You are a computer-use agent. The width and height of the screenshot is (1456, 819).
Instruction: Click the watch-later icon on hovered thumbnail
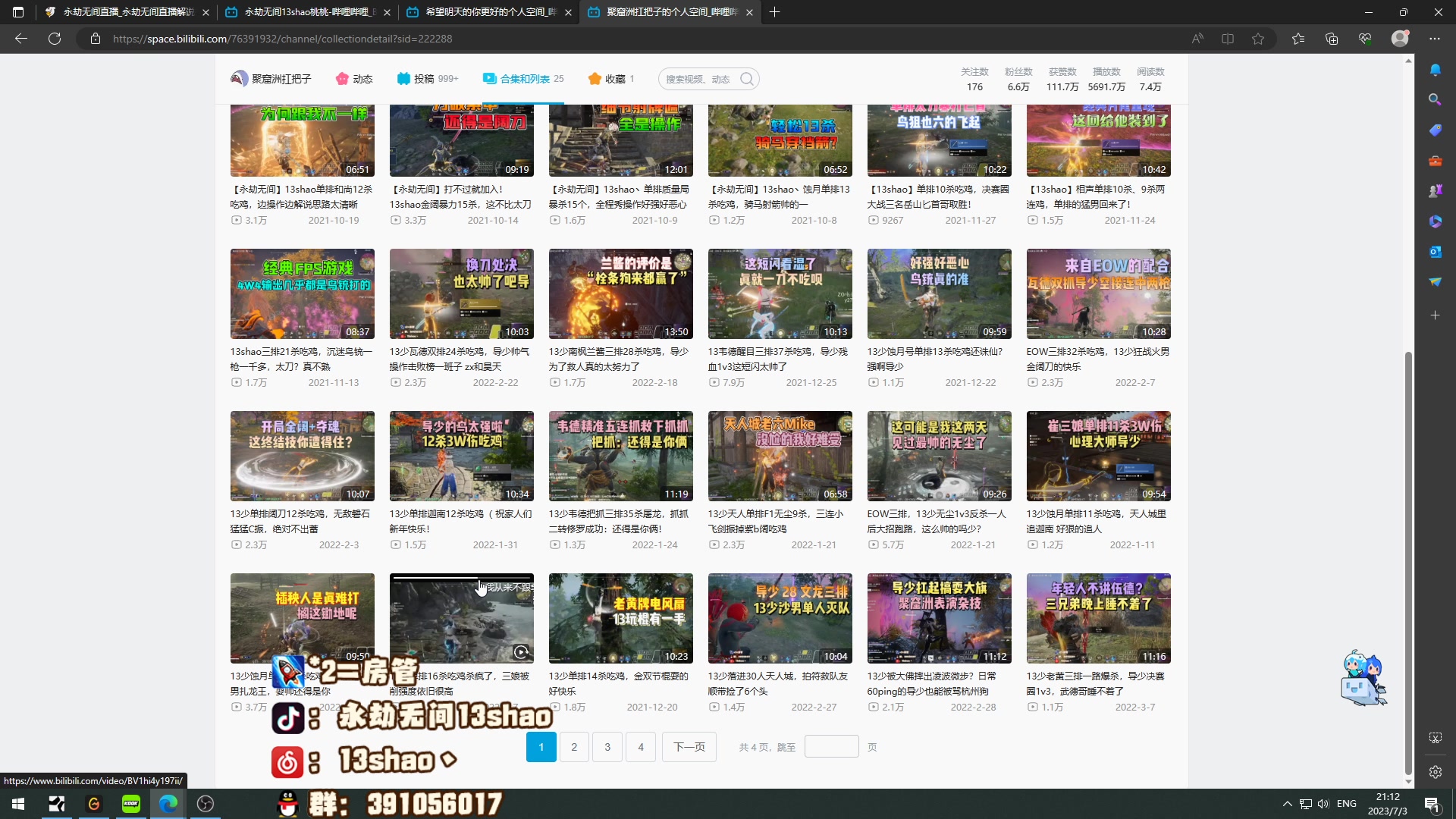point(521,652)
